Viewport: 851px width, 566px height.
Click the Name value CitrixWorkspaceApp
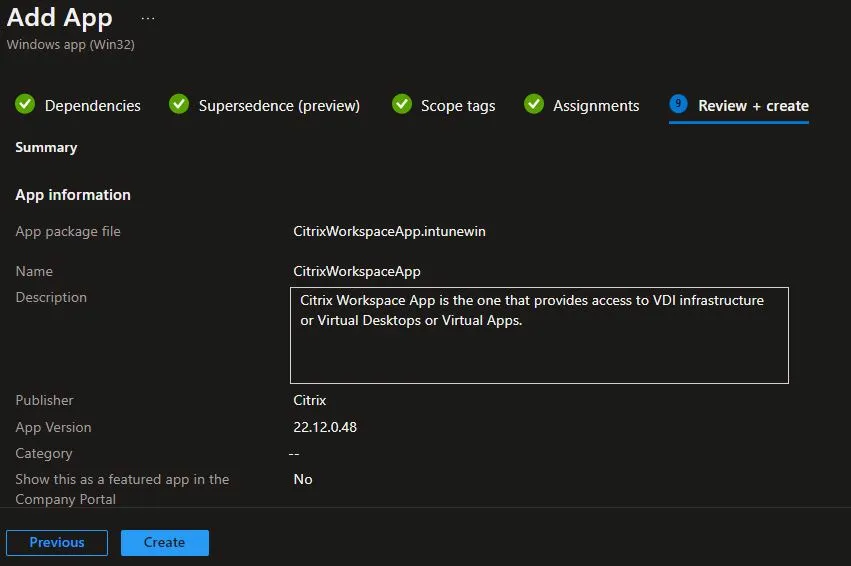[x=357, y=271]
